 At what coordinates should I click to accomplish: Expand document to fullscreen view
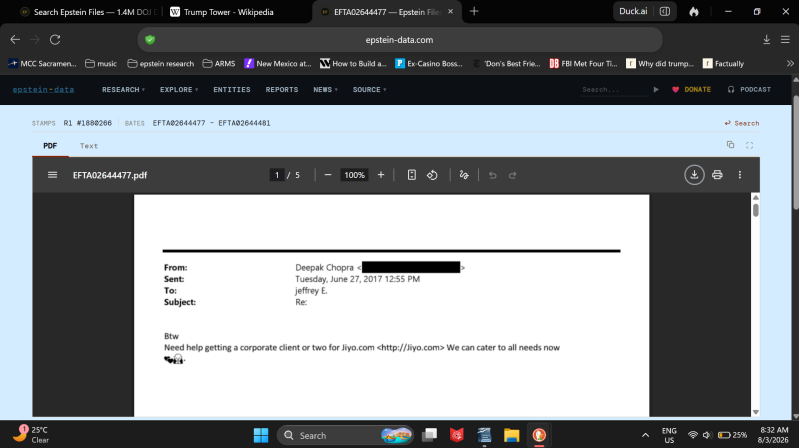pyautogui.click(x=749, y=145)
